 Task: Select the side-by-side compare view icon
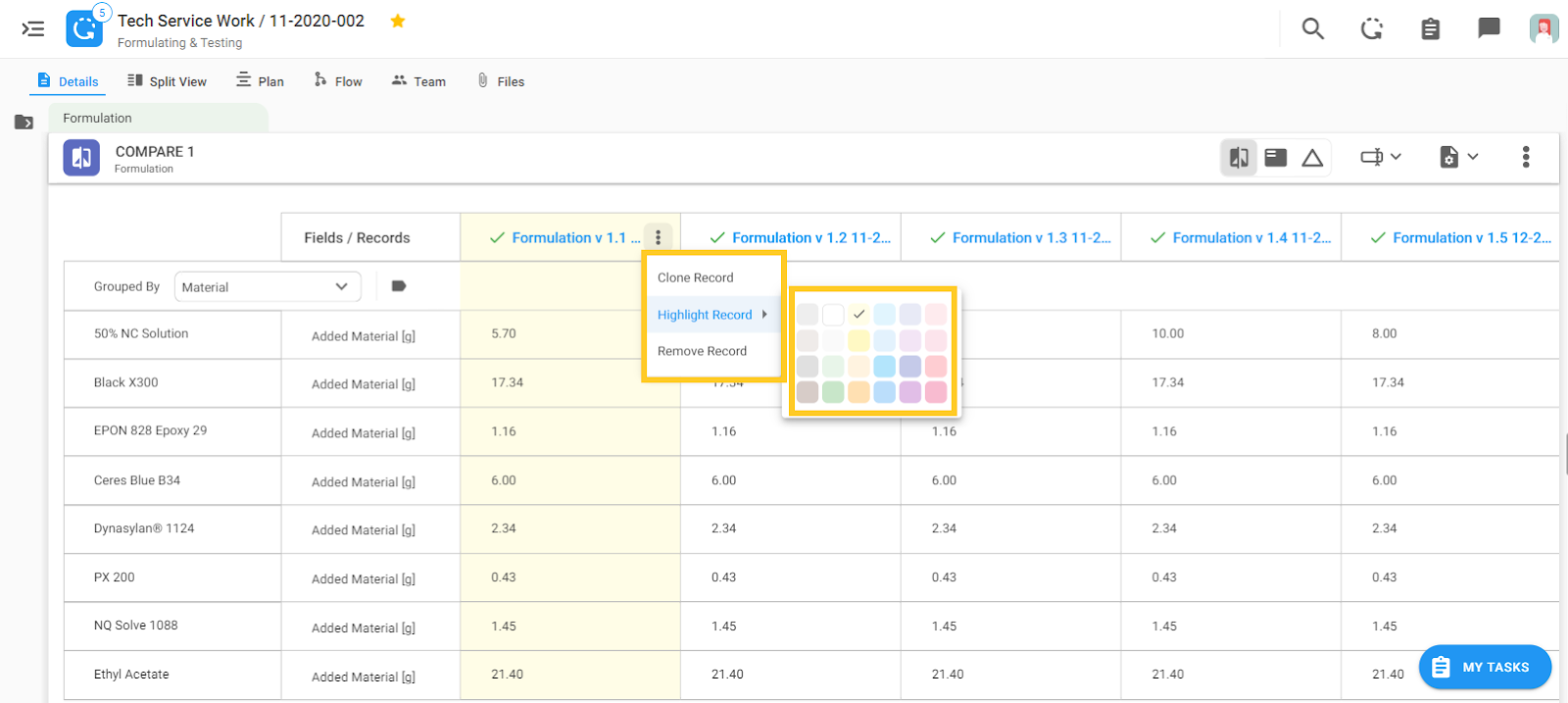(1239, 157)
